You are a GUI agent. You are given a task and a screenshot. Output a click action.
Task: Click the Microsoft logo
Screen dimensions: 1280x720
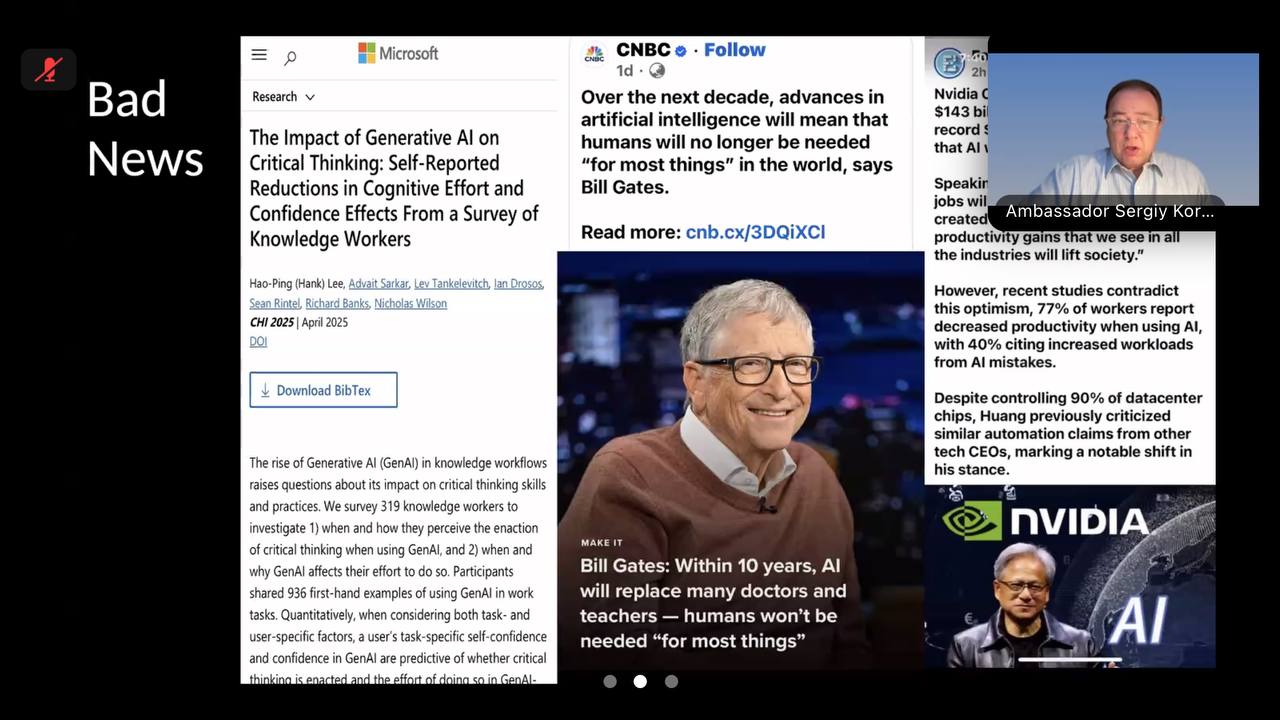[398, 53]
